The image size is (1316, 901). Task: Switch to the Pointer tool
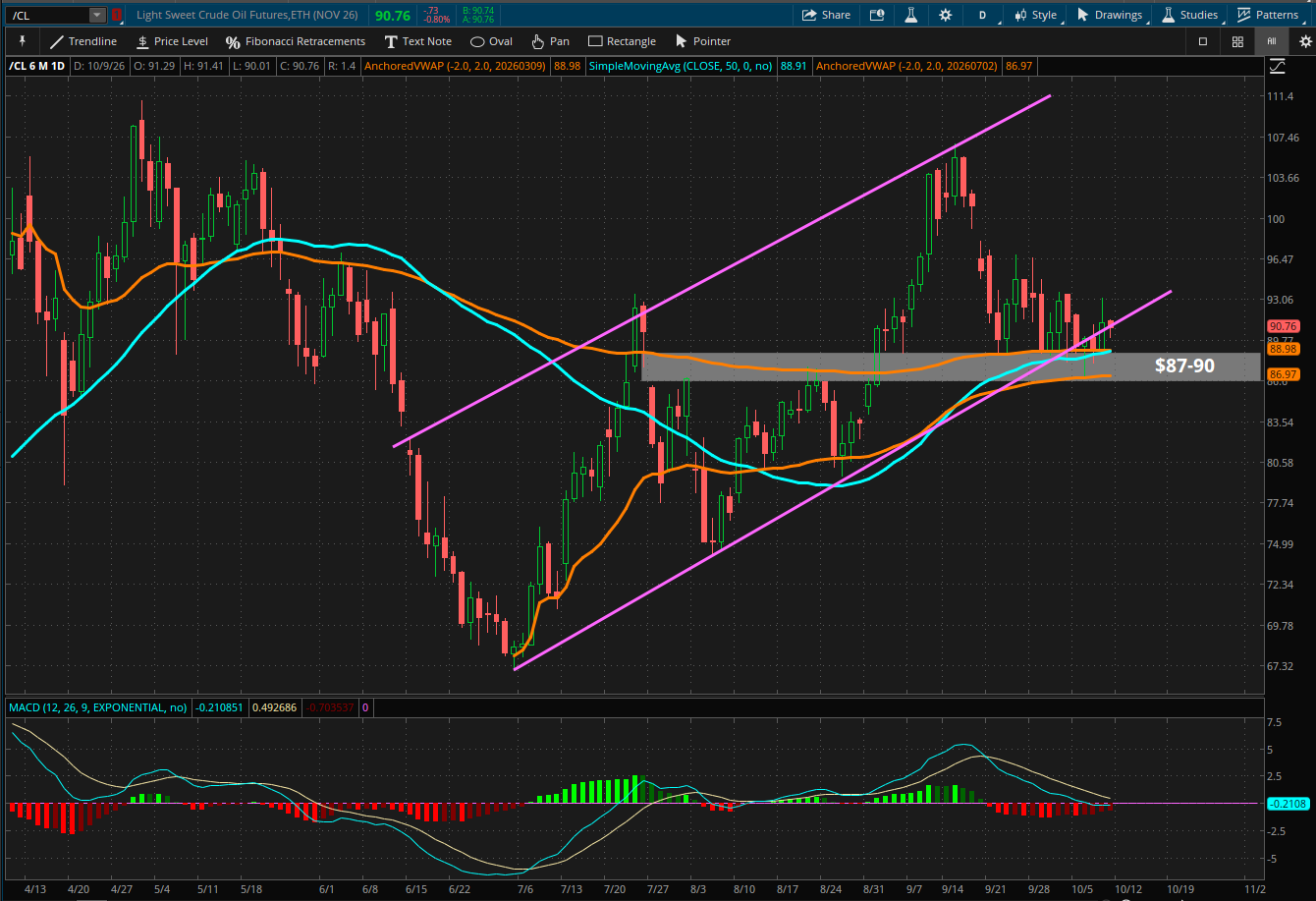click(x=702, y=41)
